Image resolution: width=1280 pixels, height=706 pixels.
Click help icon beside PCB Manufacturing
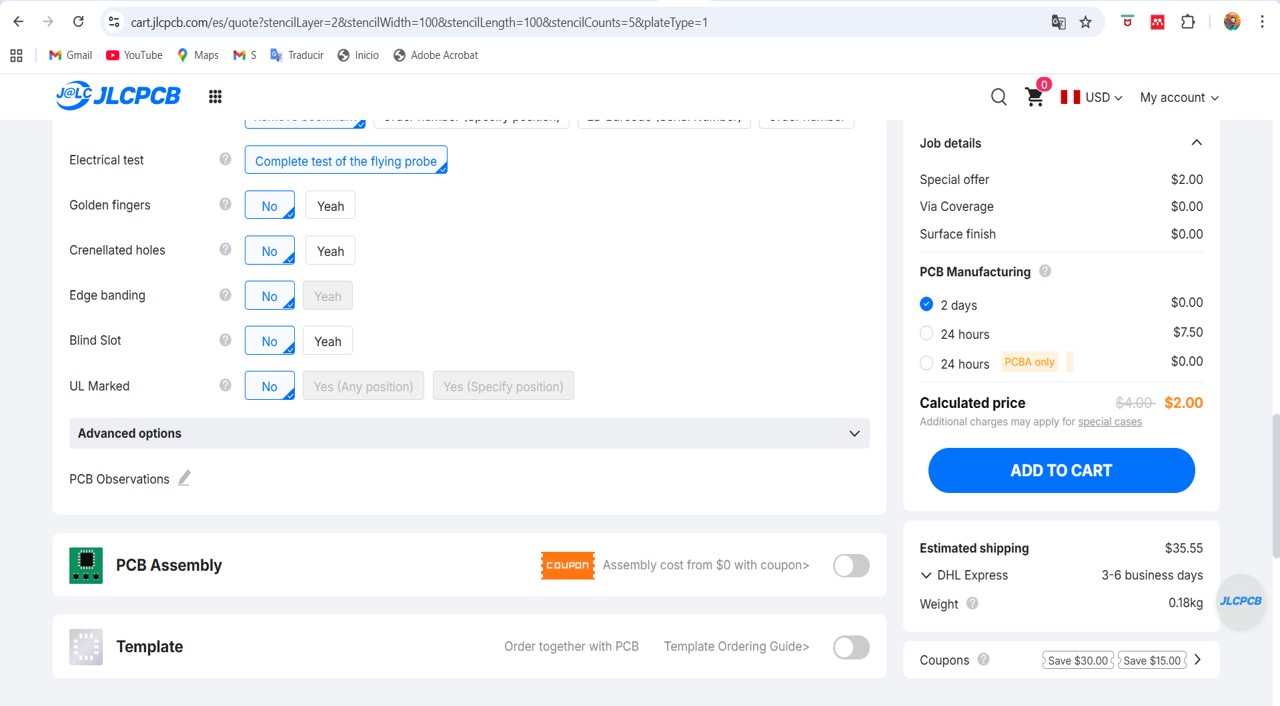pos(1045,271)
